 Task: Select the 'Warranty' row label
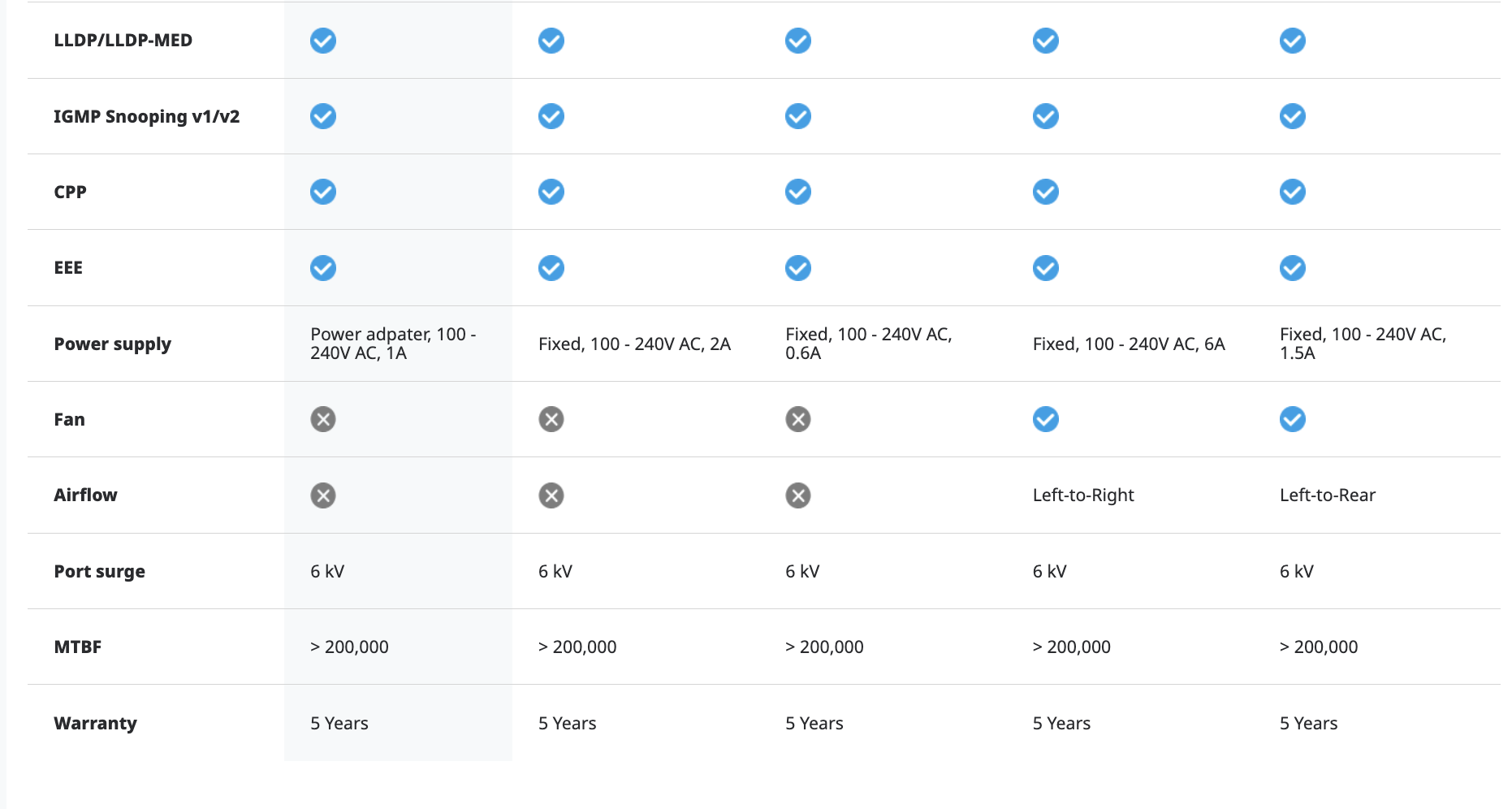(95, 723)
